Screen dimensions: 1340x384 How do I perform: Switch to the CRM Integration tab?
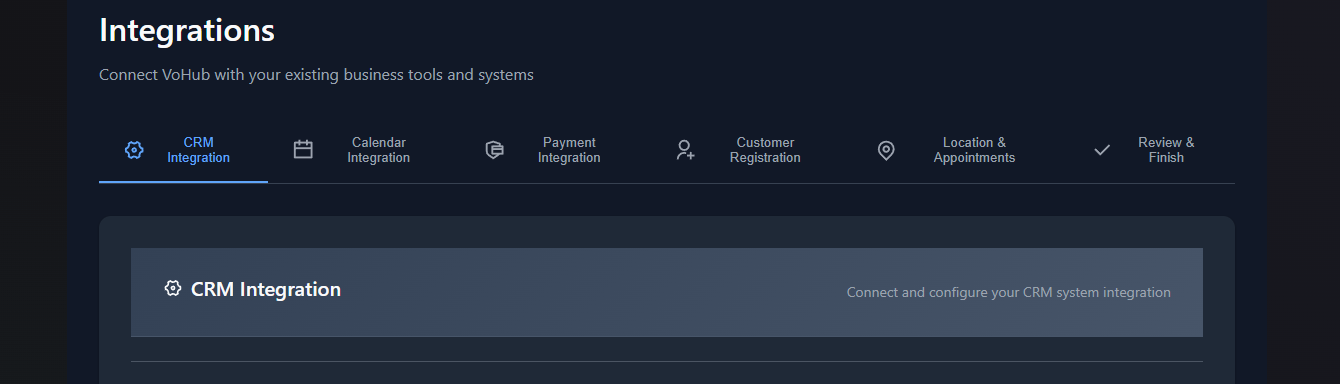coord(183,150)
